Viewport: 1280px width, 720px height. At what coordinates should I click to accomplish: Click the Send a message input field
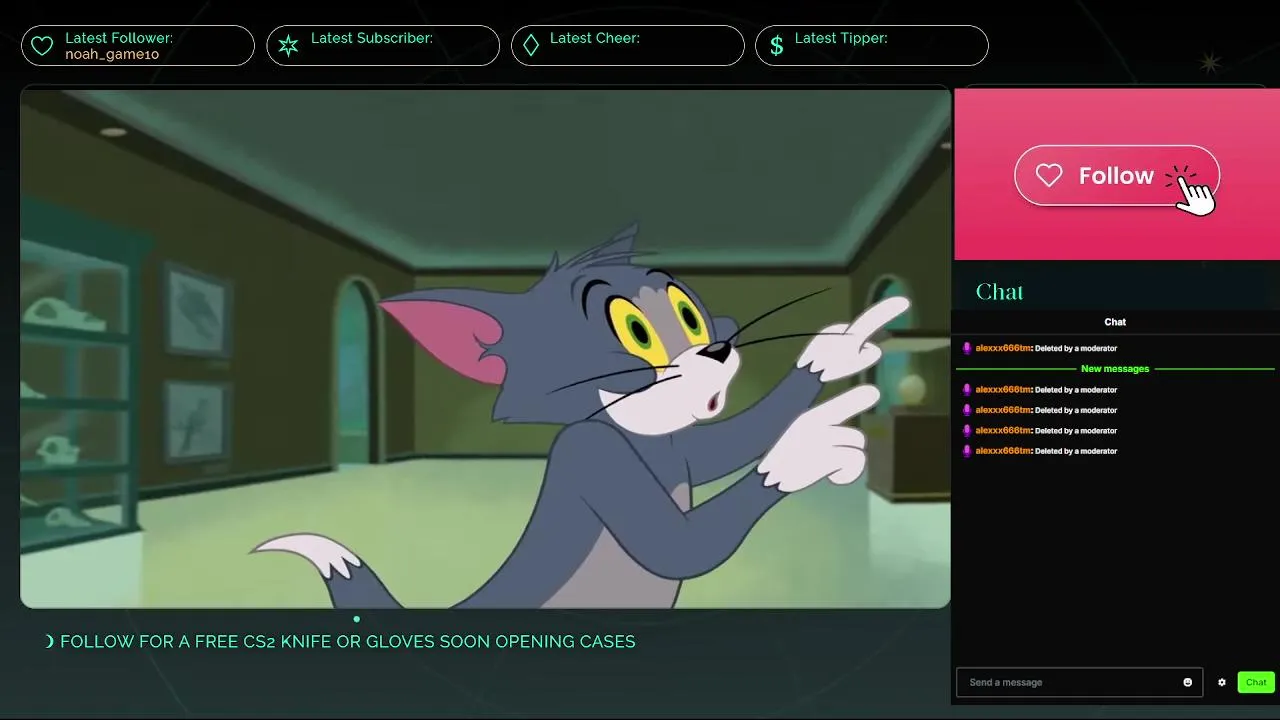pyautogui.click(x=1079, y=682)
